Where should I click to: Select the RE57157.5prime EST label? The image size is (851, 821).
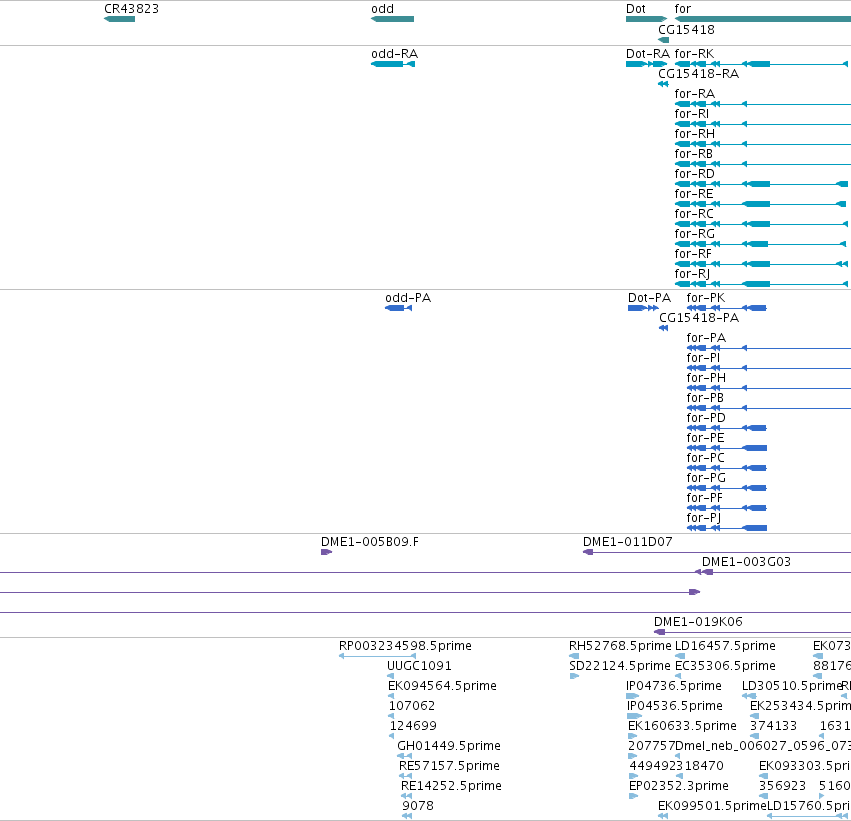[x=449, y=766]
